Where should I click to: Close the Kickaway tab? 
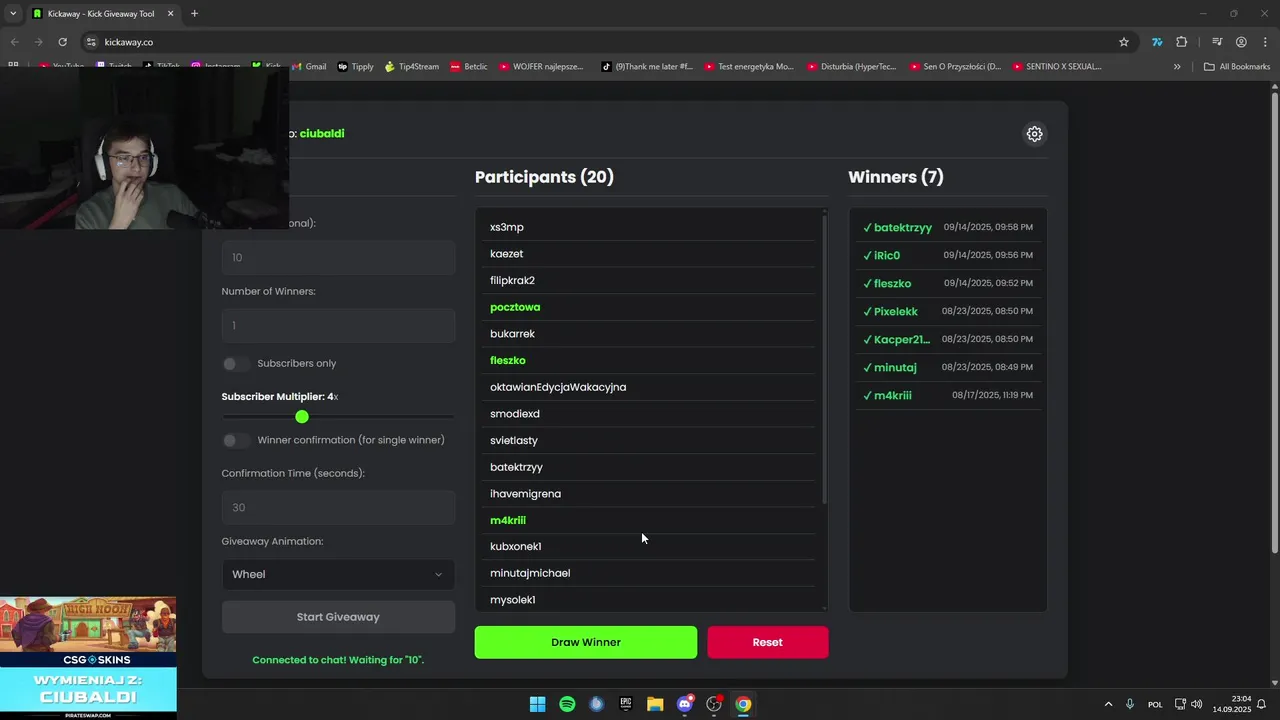(x=170, y=14)
